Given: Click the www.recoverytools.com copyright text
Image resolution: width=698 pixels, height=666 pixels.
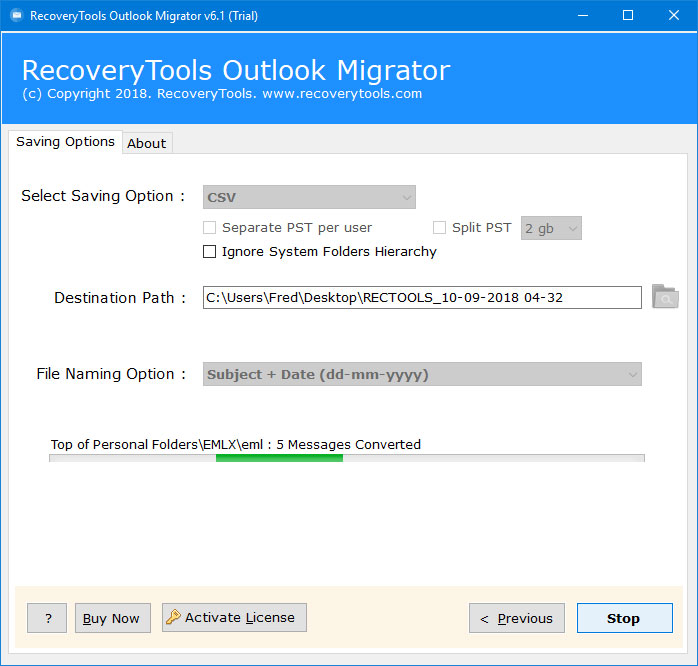Looking at the screenshot, I should [x=342, y=94].
